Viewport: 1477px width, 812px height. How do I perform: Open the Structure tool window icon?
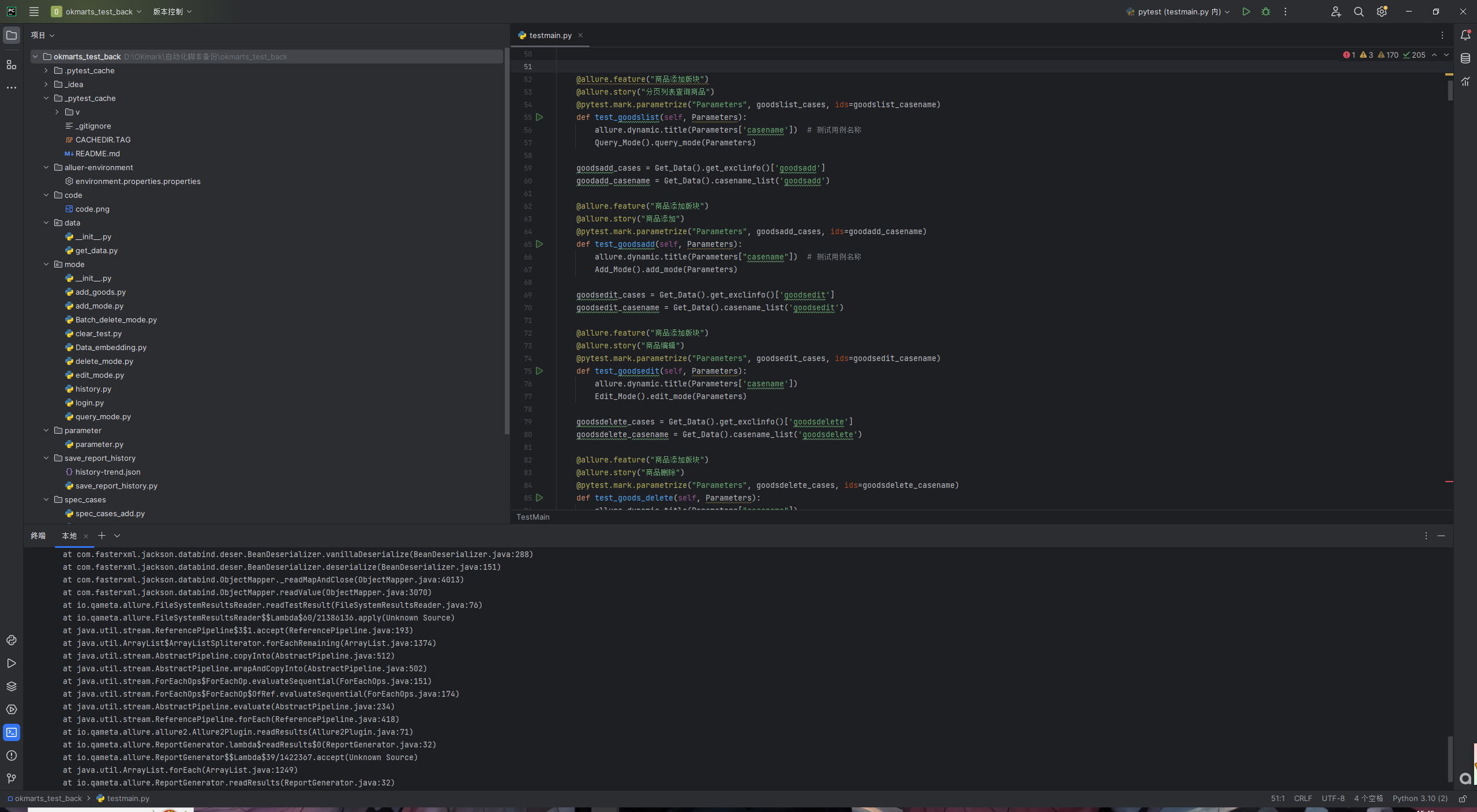[x=12, y=65]
